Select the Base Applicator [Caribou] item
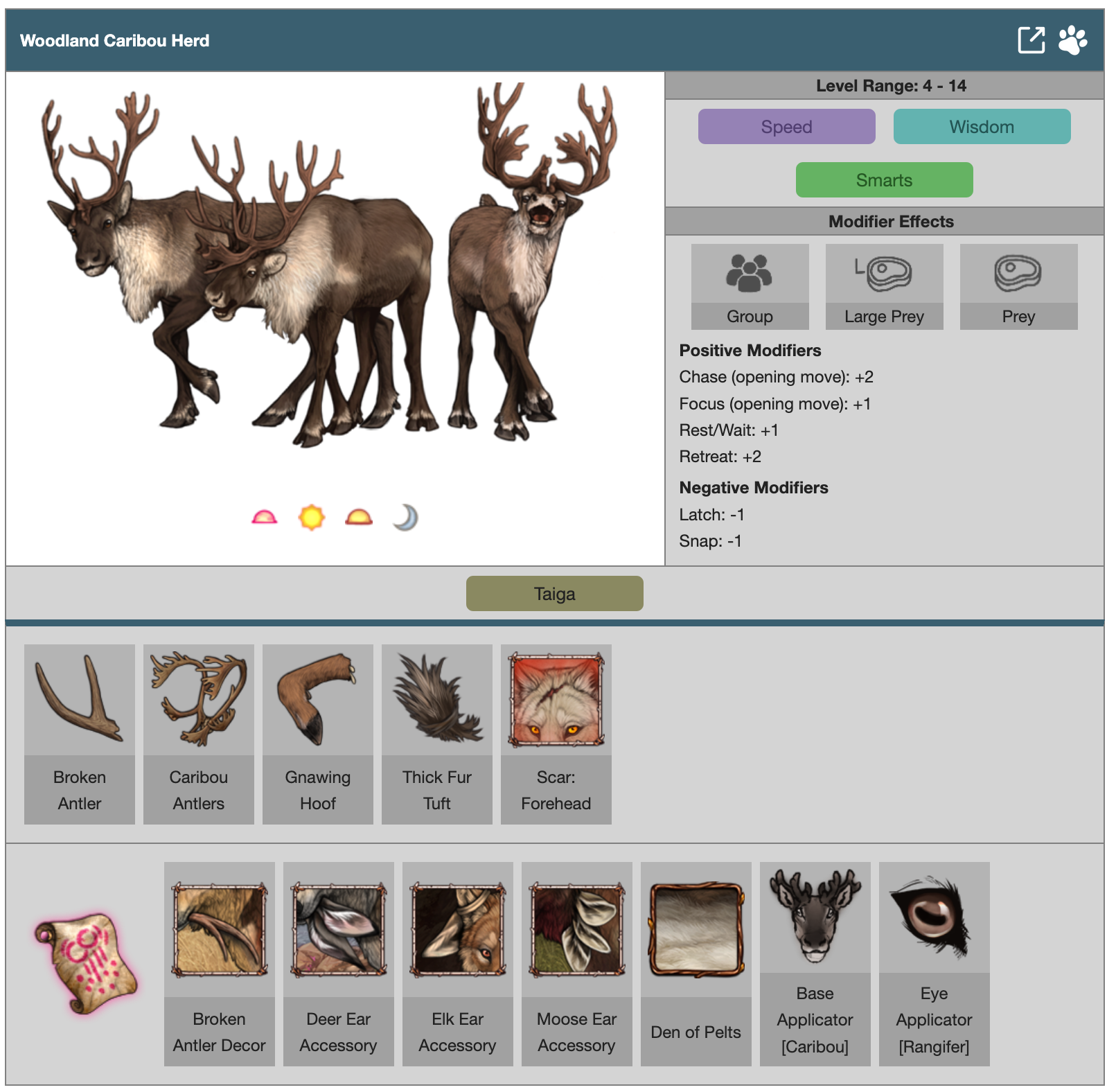 click(815, 962)
